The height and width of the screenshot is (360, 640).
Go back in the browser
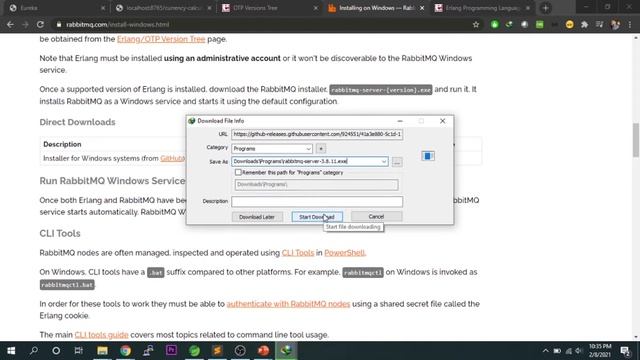click(10, 24)
